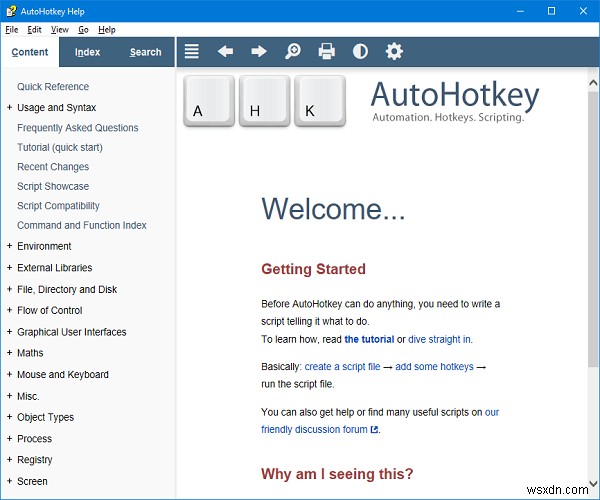600x500 pixels.
Task: Open the View menu
Action: click(x=60, y=29)
